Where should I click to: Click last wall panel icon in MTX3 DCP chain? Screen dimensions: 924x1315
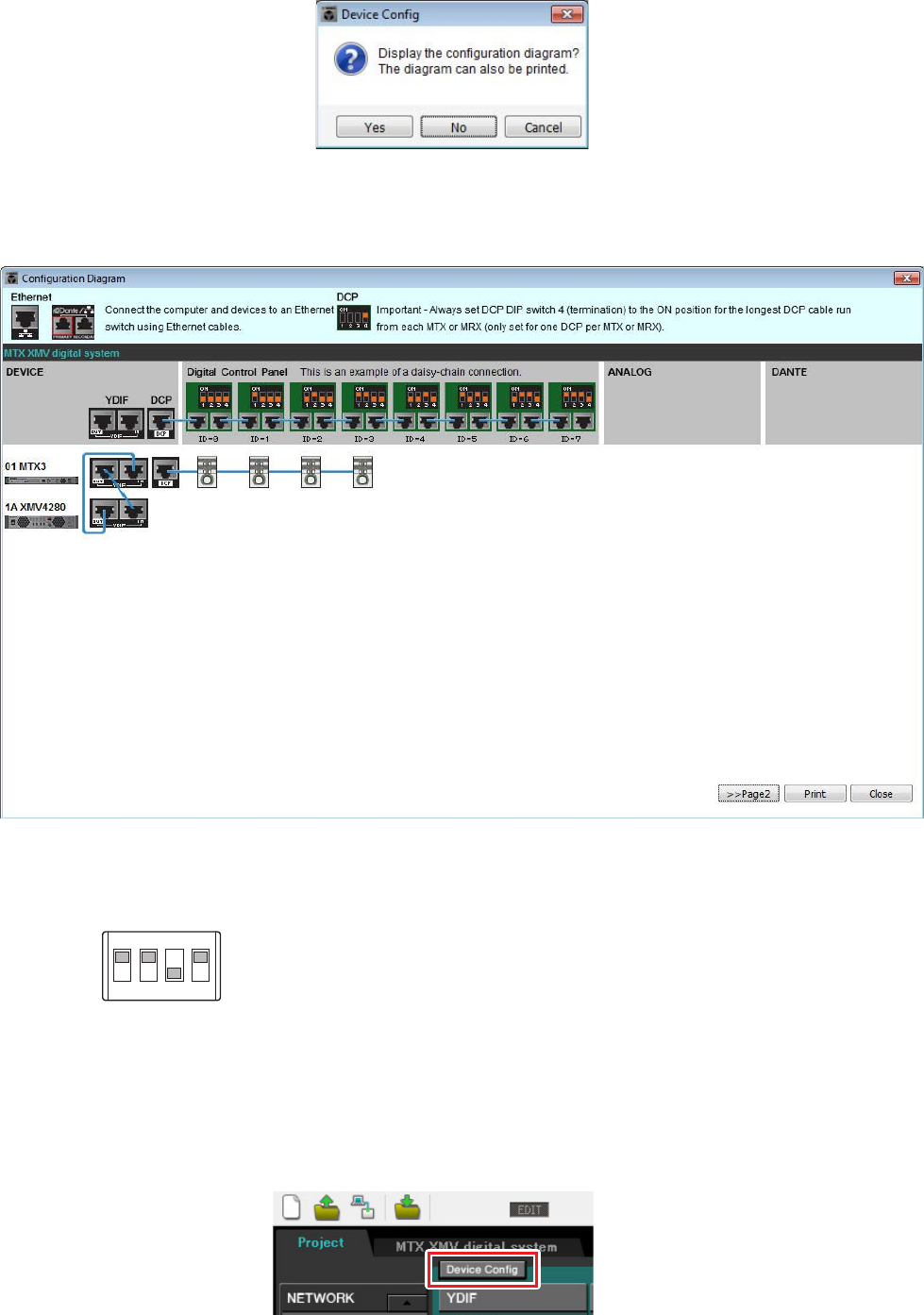363,472
